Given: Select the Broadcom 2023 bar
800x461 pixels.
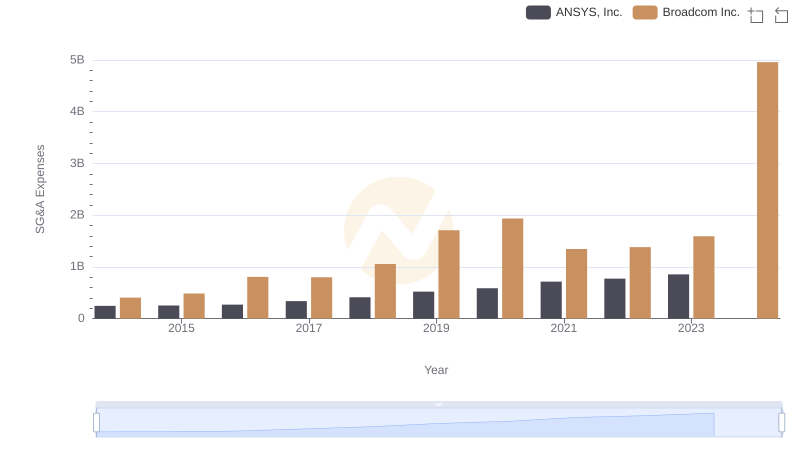Looking at the screenshot, I should tap(704, 277).
